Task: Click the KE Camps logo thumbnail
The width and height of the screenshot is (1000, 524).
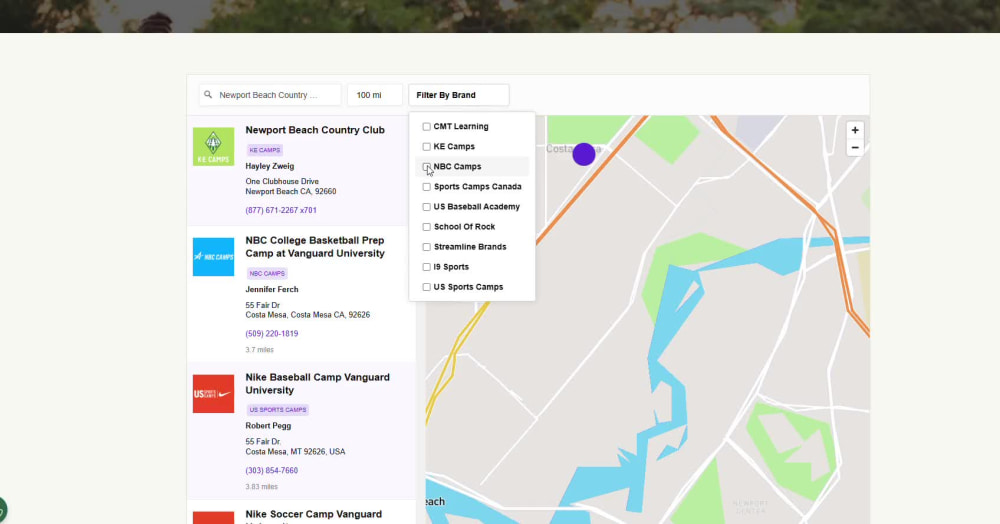Action: coord(213,147)
